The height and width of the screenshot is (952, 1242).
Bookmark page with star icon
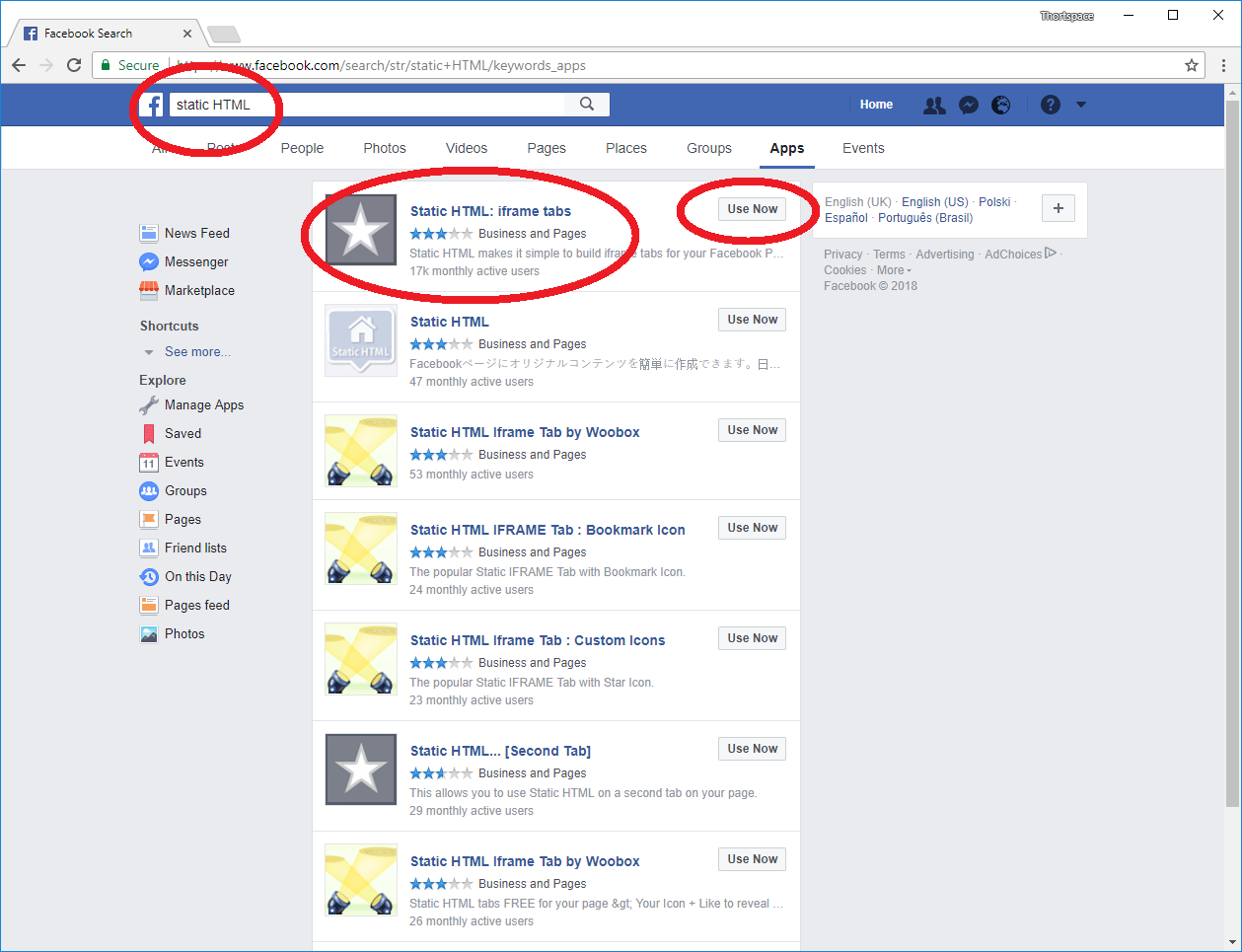1192,65
